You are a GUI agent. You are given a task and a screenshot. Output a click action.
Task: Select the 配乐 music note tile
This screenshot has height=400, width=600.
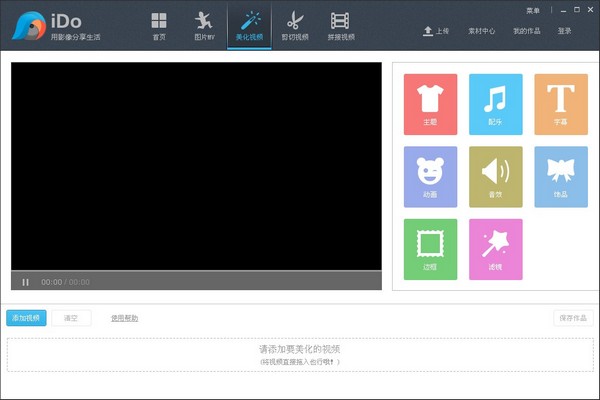[495, 104]
